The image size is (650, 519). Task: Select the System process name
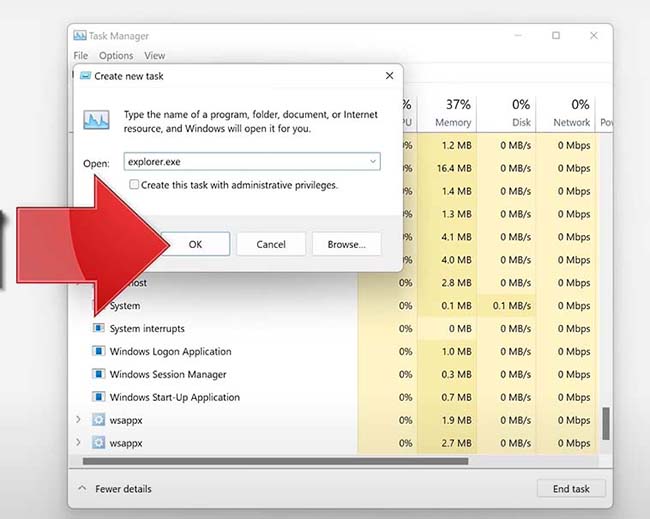click(125, 306)
